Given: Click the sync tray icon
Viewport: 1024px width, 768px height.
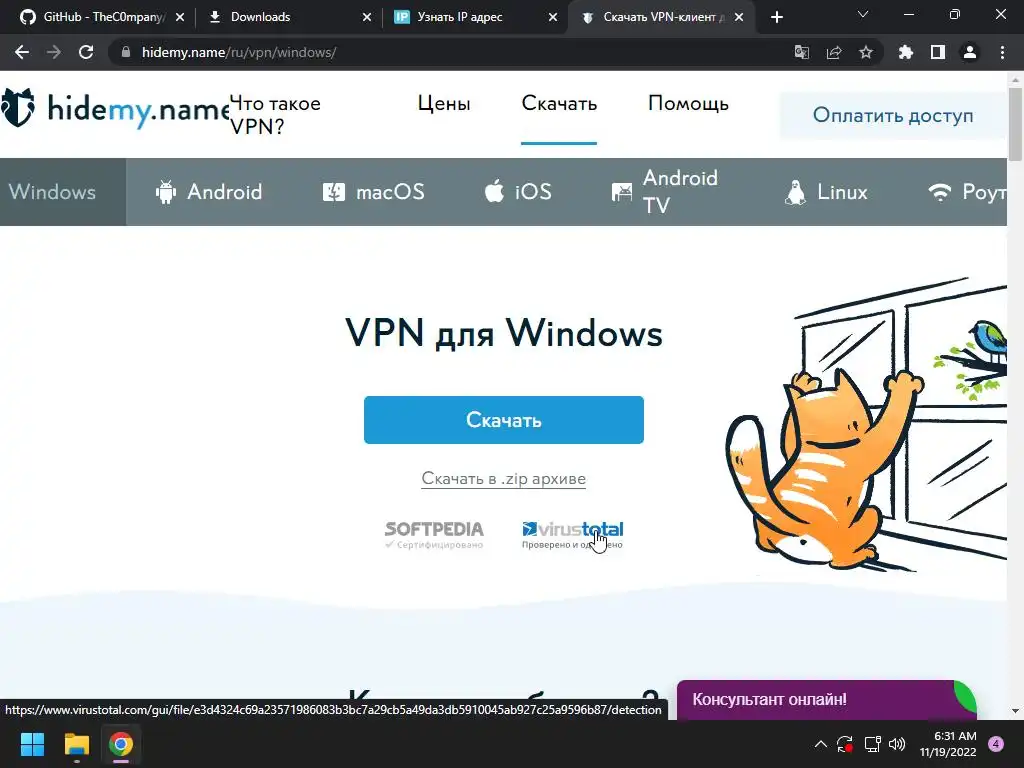Looking at the screenshot, I should [x=844, y=744].
